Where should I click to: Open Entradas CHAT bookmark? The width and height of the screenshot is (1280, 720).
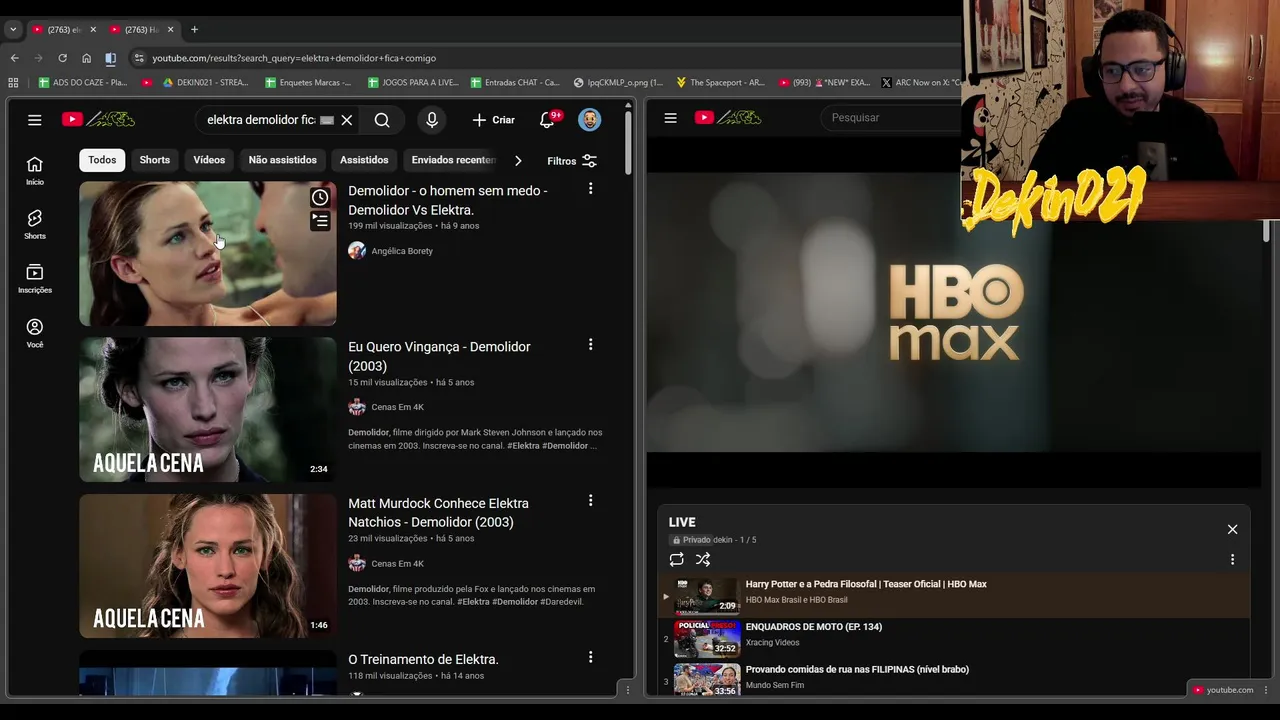pos(515,82)
